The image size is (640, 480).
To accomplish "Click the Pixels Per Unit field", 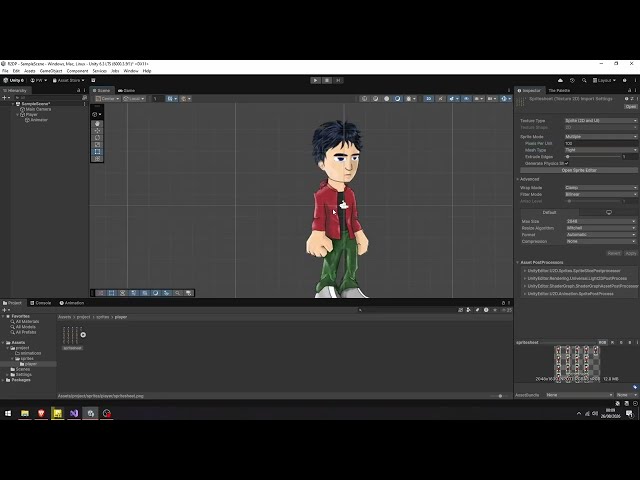I will (x=600, y=144).
